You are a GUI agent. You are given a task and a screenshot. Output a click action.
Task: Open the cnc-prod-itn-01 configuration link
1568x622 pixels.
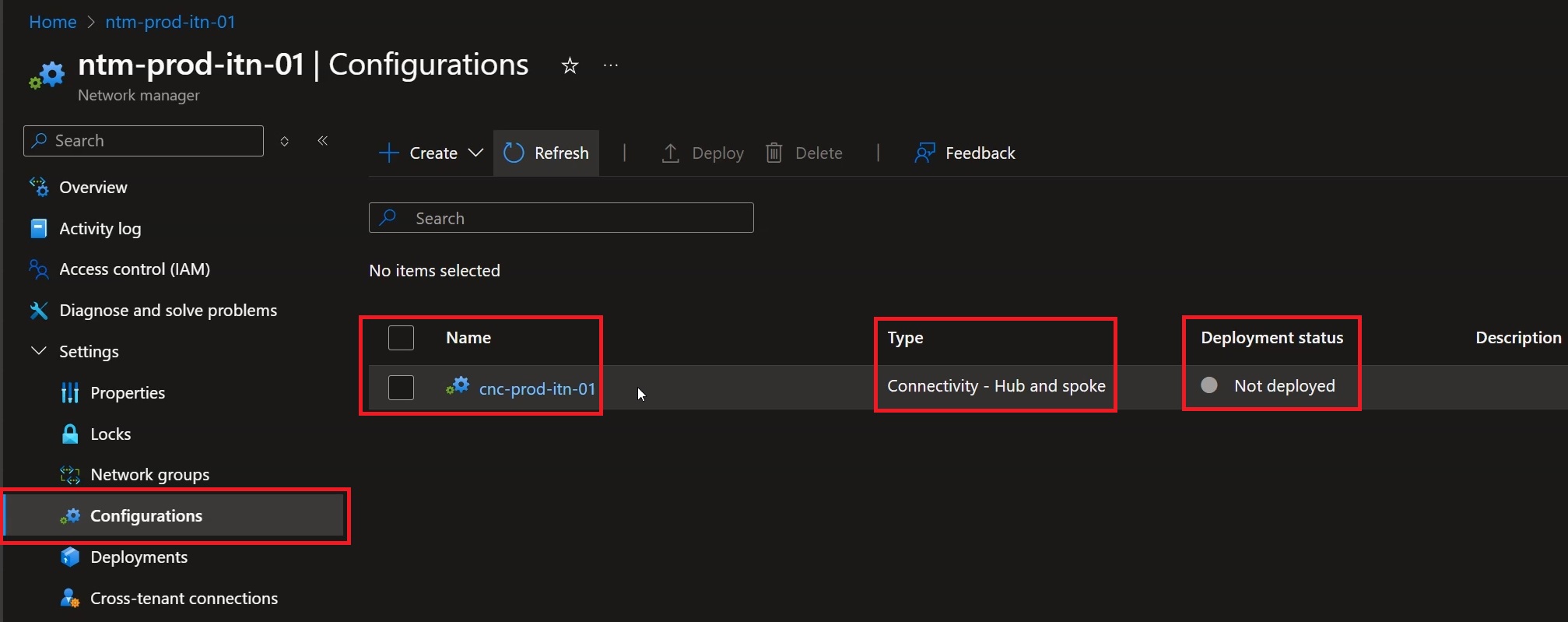(x=537, y=388)
